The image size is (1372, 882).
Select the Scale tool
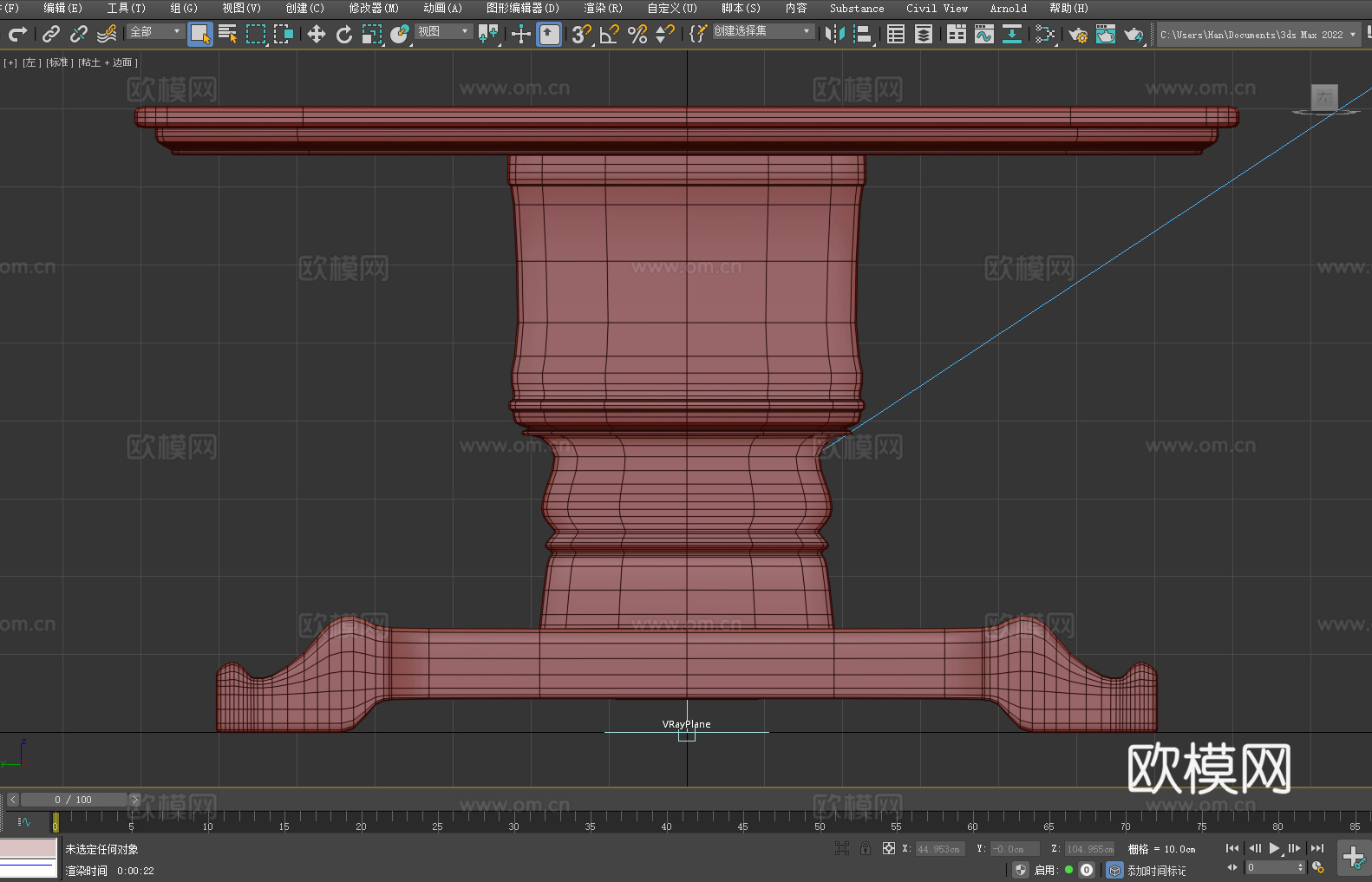pos(372,34)
